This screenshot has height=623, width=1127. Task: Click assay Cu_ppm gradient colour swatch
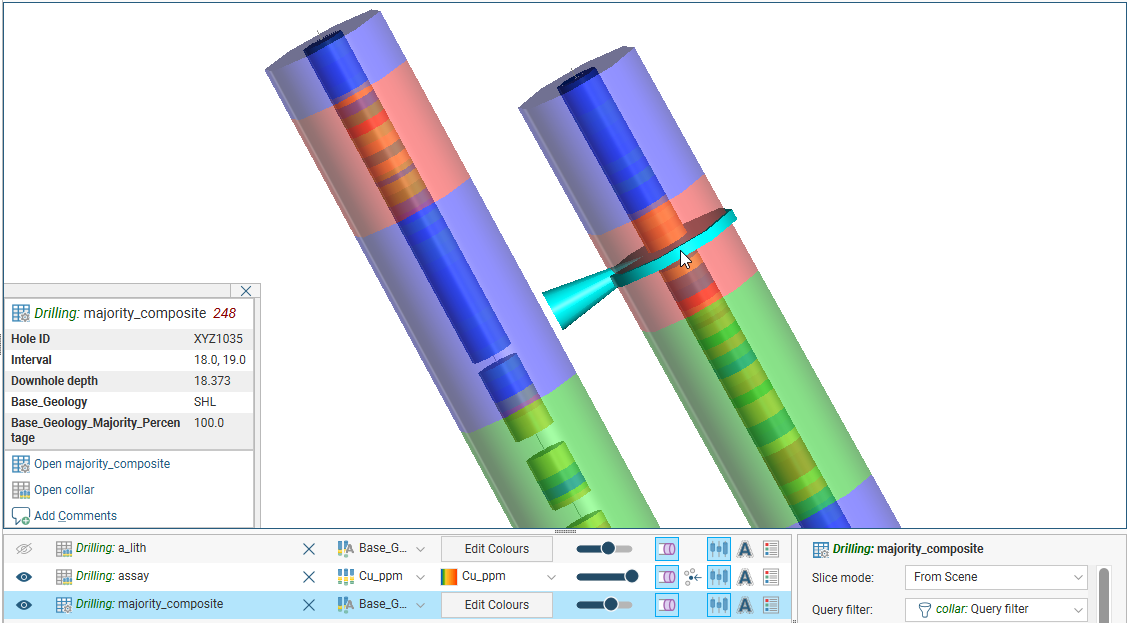pos(448,577)
